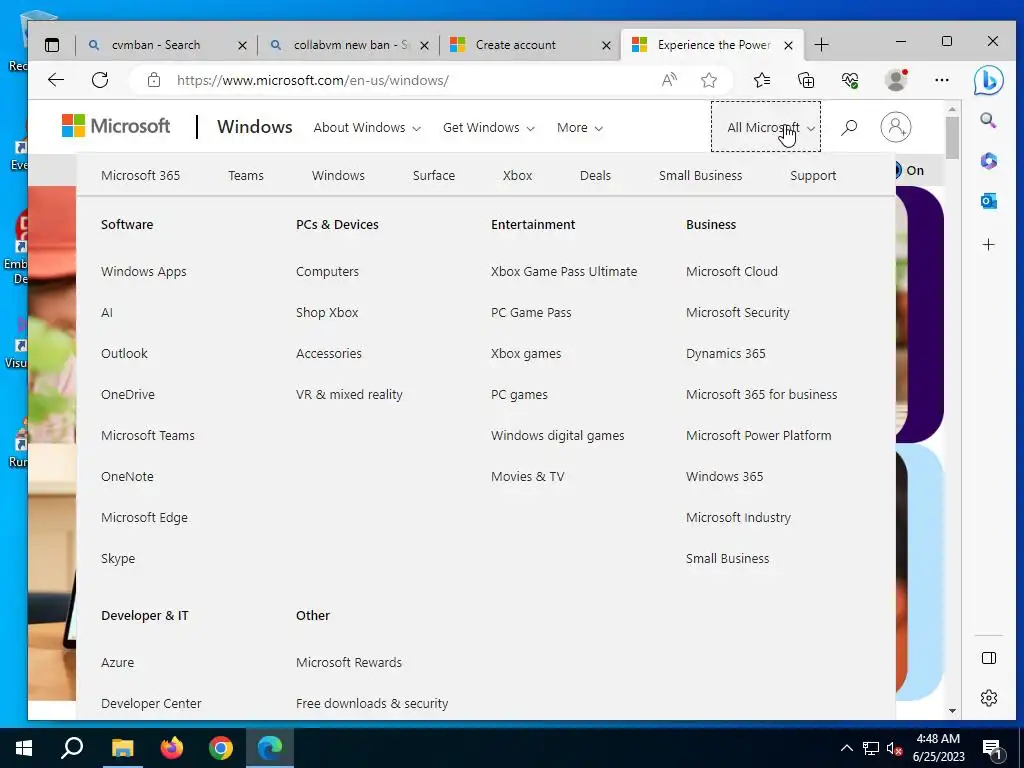This screenshot has width=1024, height=768.
Task: Open the taskbar clock and date
Action: click(938, 748)
